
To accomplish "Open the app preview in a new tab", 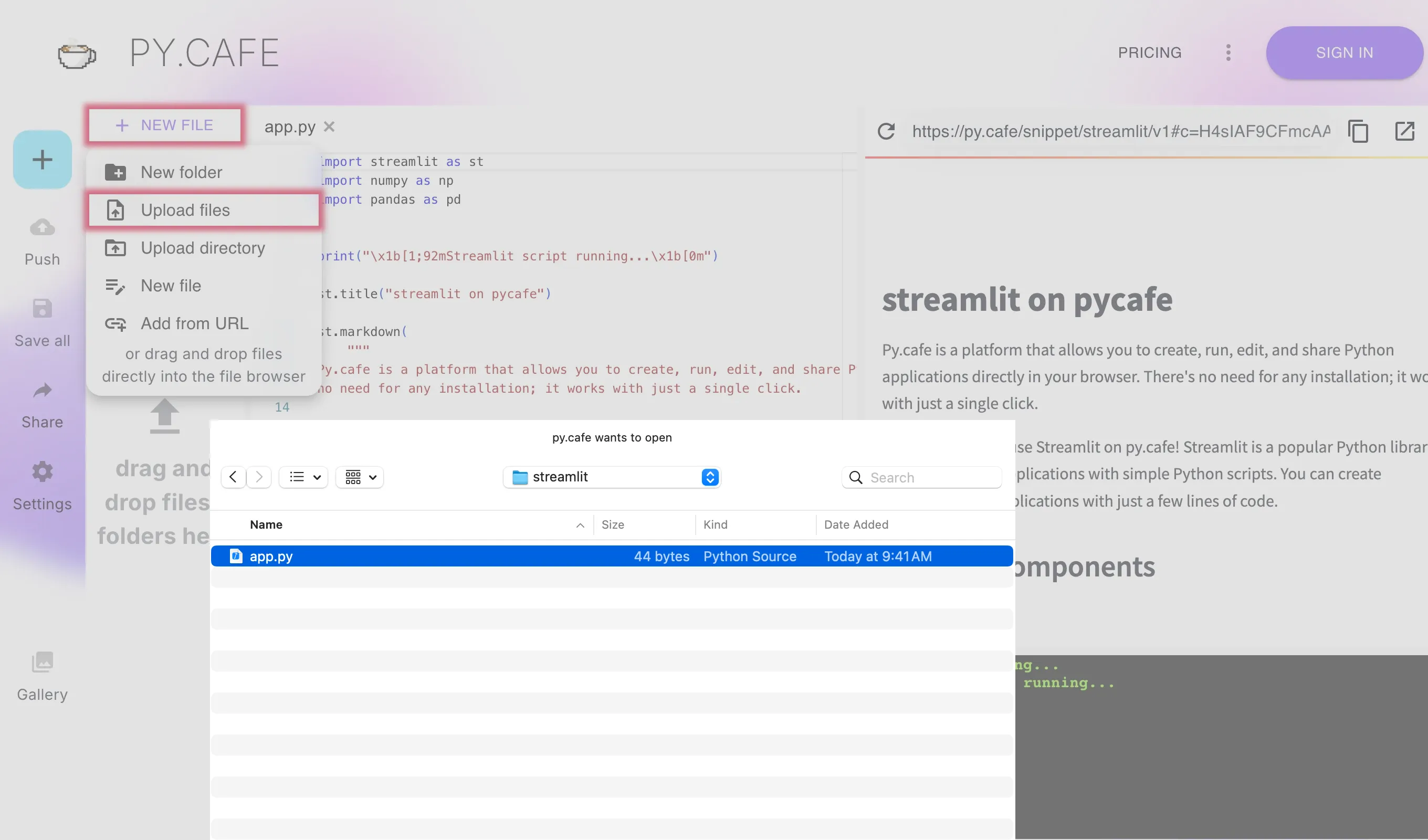I will click(x=1405, y=131).
